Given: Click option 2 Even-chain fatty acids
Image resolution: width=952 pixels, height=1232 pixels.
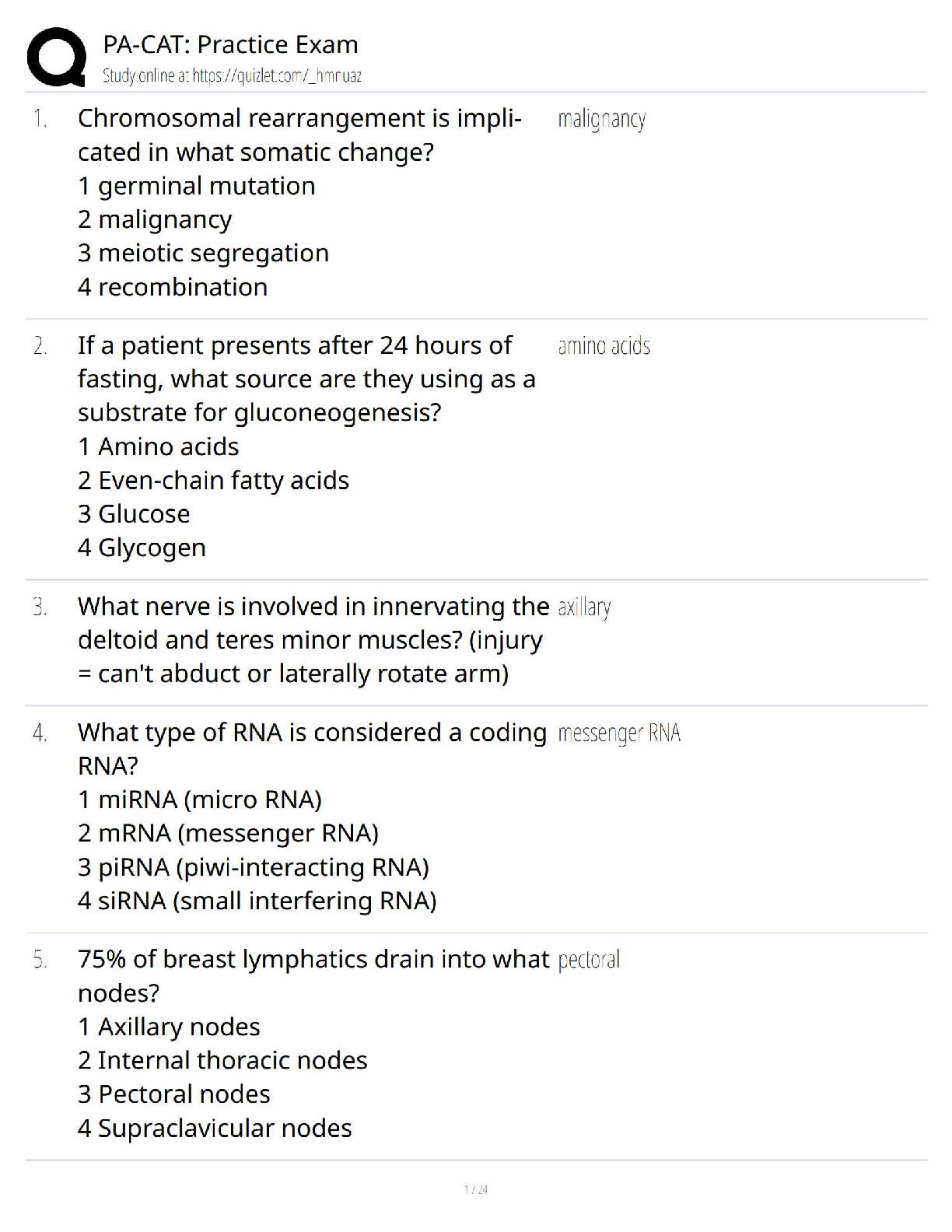Looking at the screenshot, I should pyautogui.click(x=213, y=480).
